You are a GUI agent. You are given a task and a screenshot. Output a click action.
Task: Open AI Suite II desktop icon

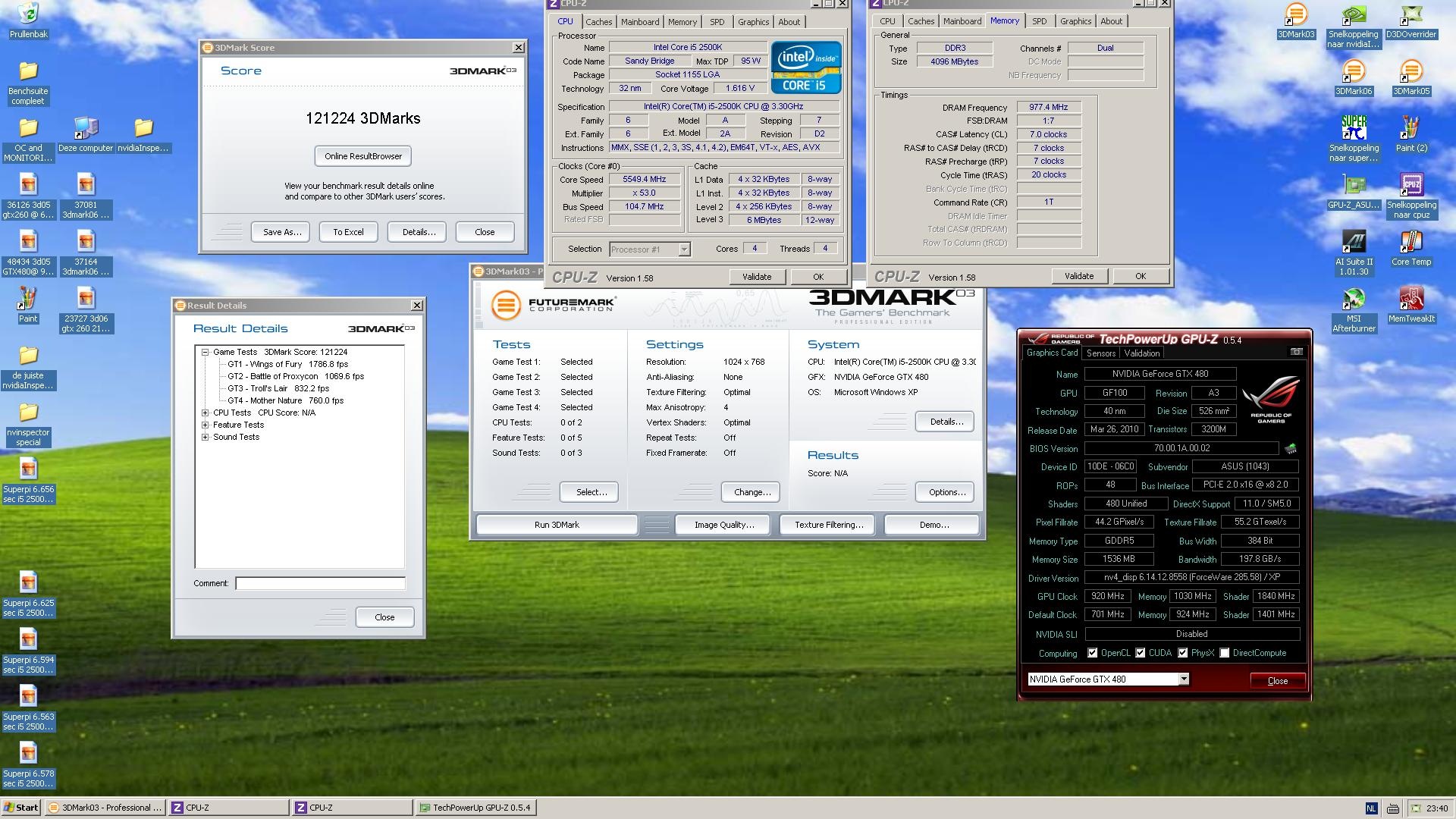[x=1354, y=243]
